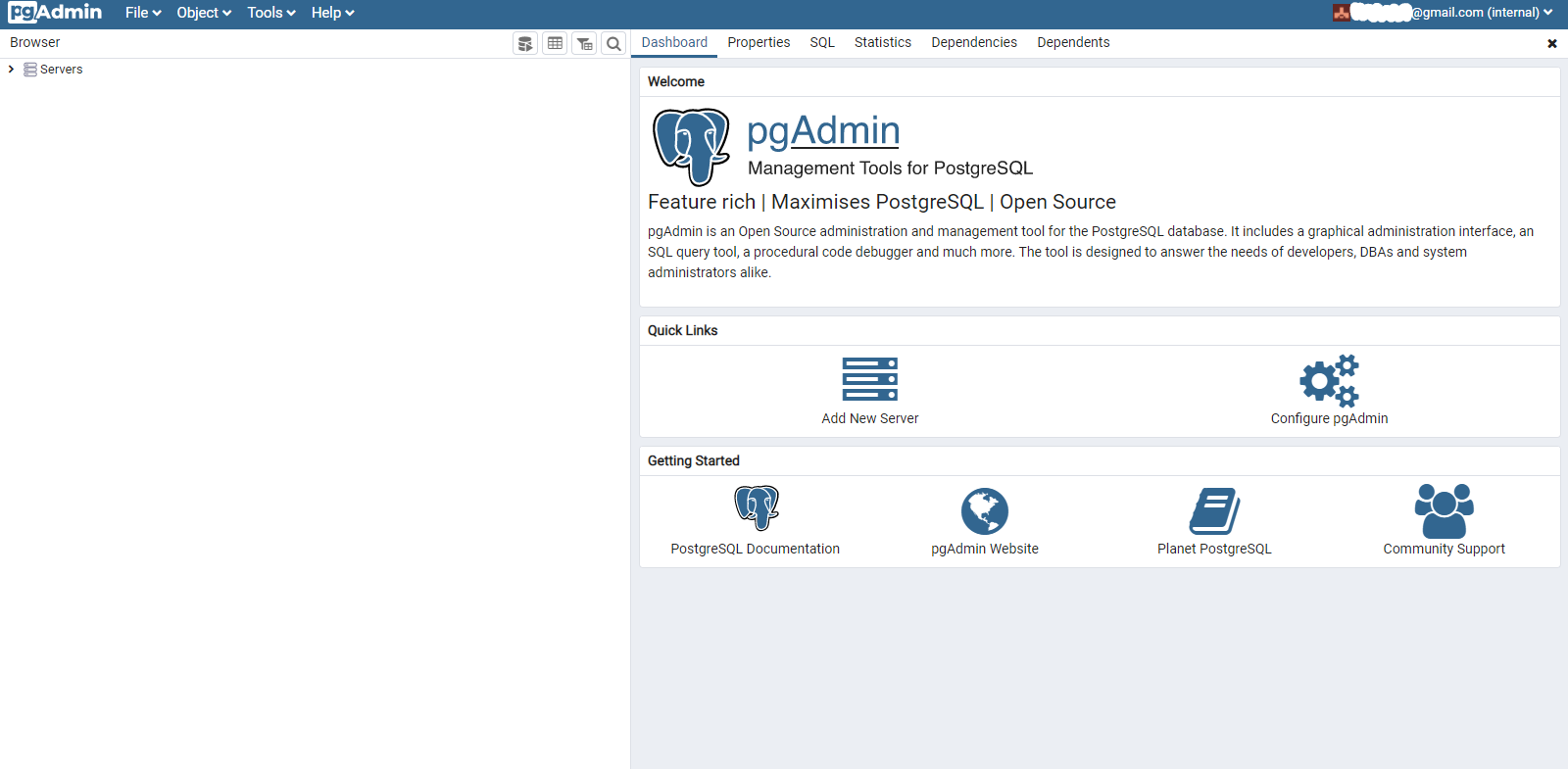Image resolution: width=1568 pixels, height=769 pixels.
Task: Click the Add New Server icon
Action: pos(870,379)
